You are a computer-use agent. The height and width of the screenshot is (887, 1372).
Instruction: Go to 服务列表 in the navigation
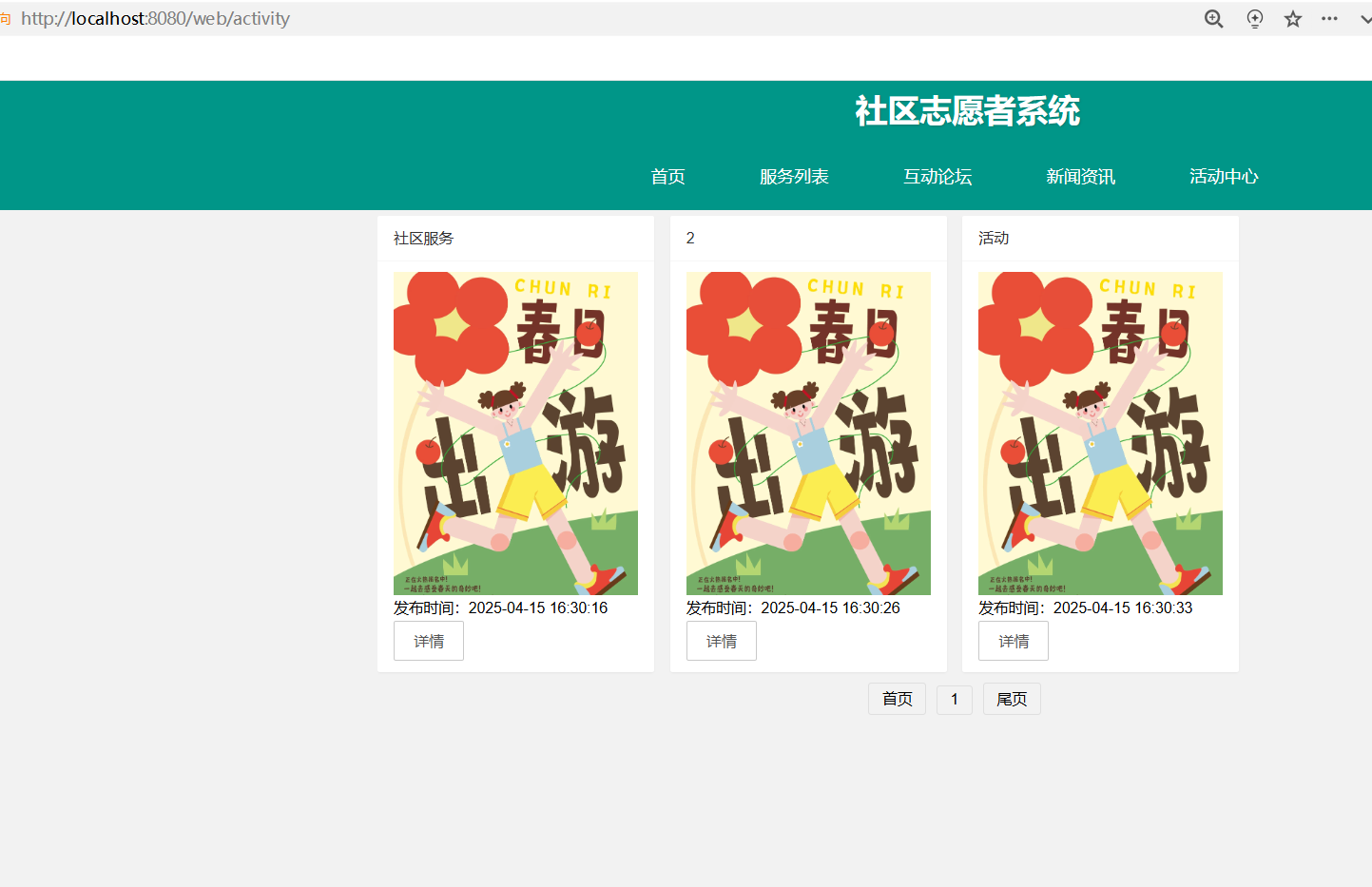[x=794, y=177]
